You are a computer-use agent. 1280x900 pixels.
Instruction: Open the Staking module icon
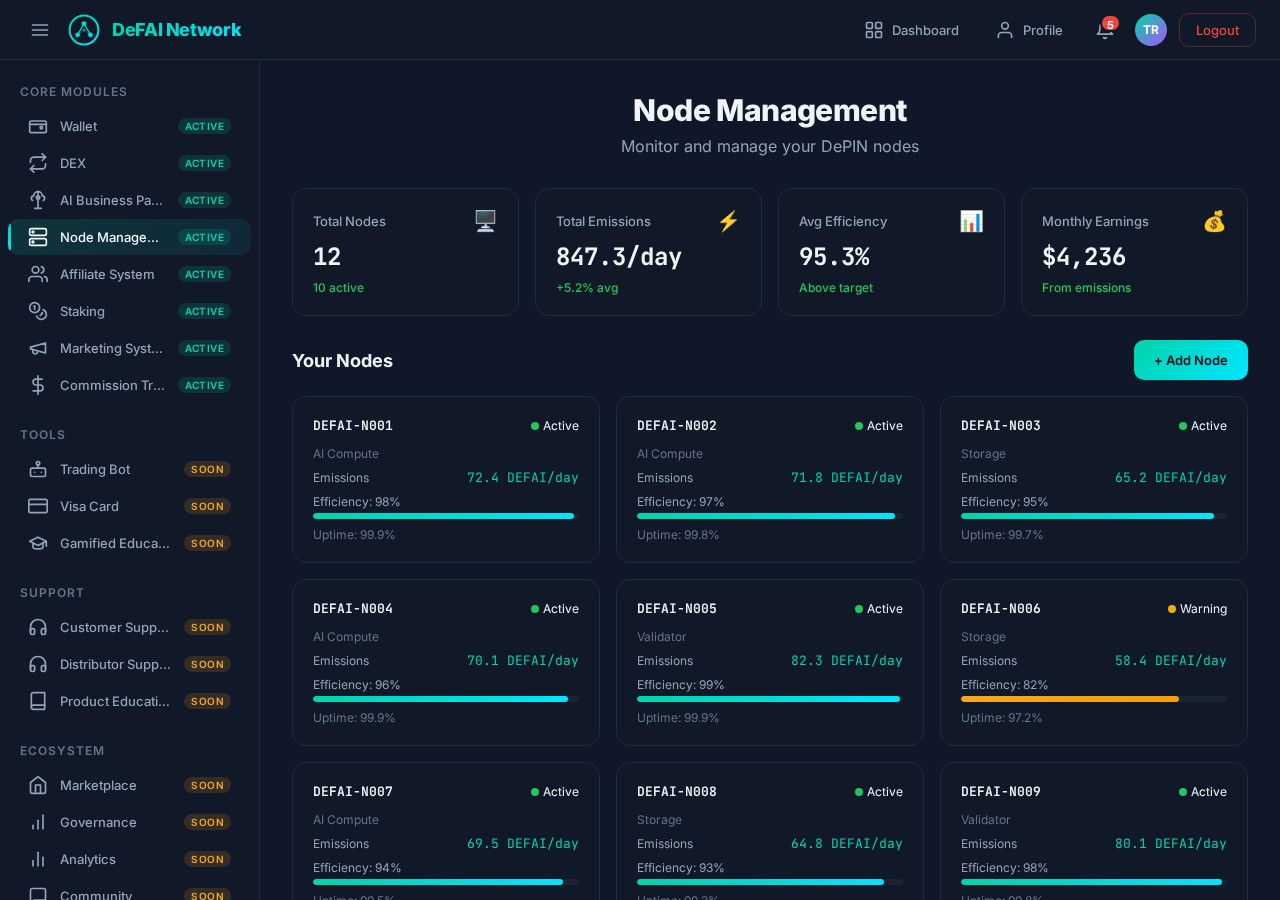[x=38, y=311]
